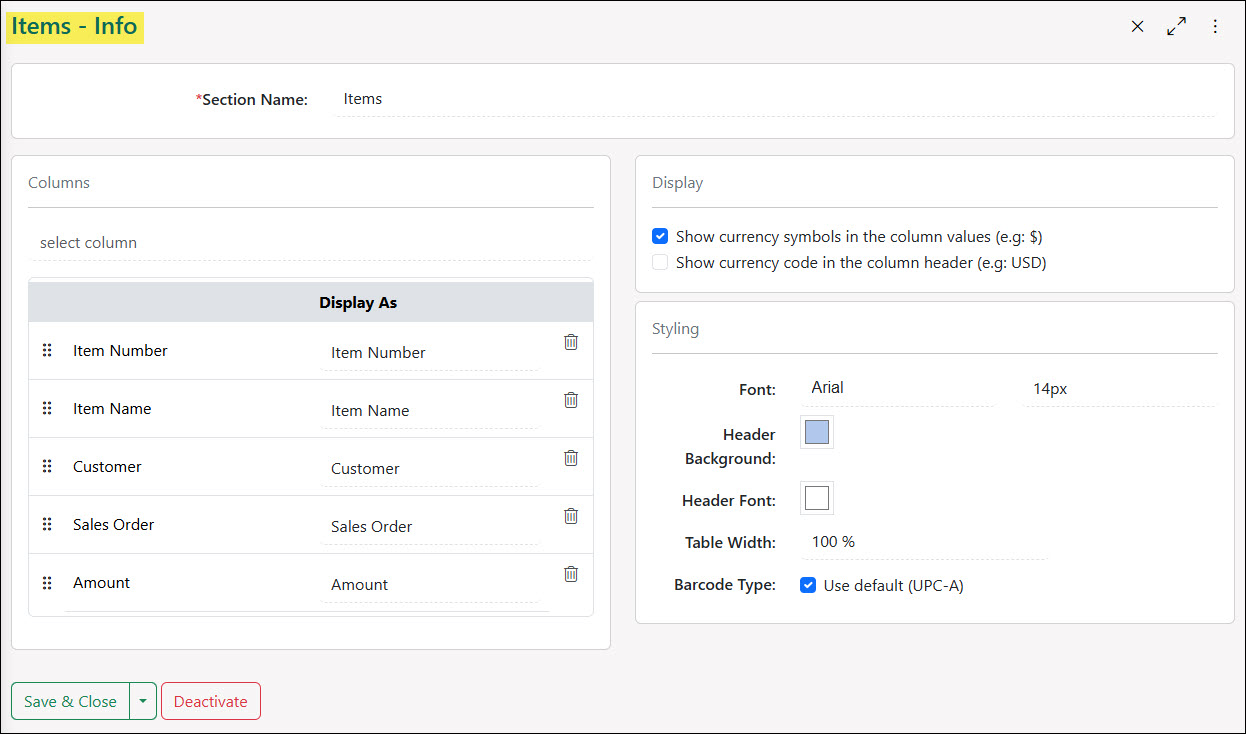Click the drag handle beside Item Name
The width and height of the screenshot is (1246, 734).
pos(47,407)
